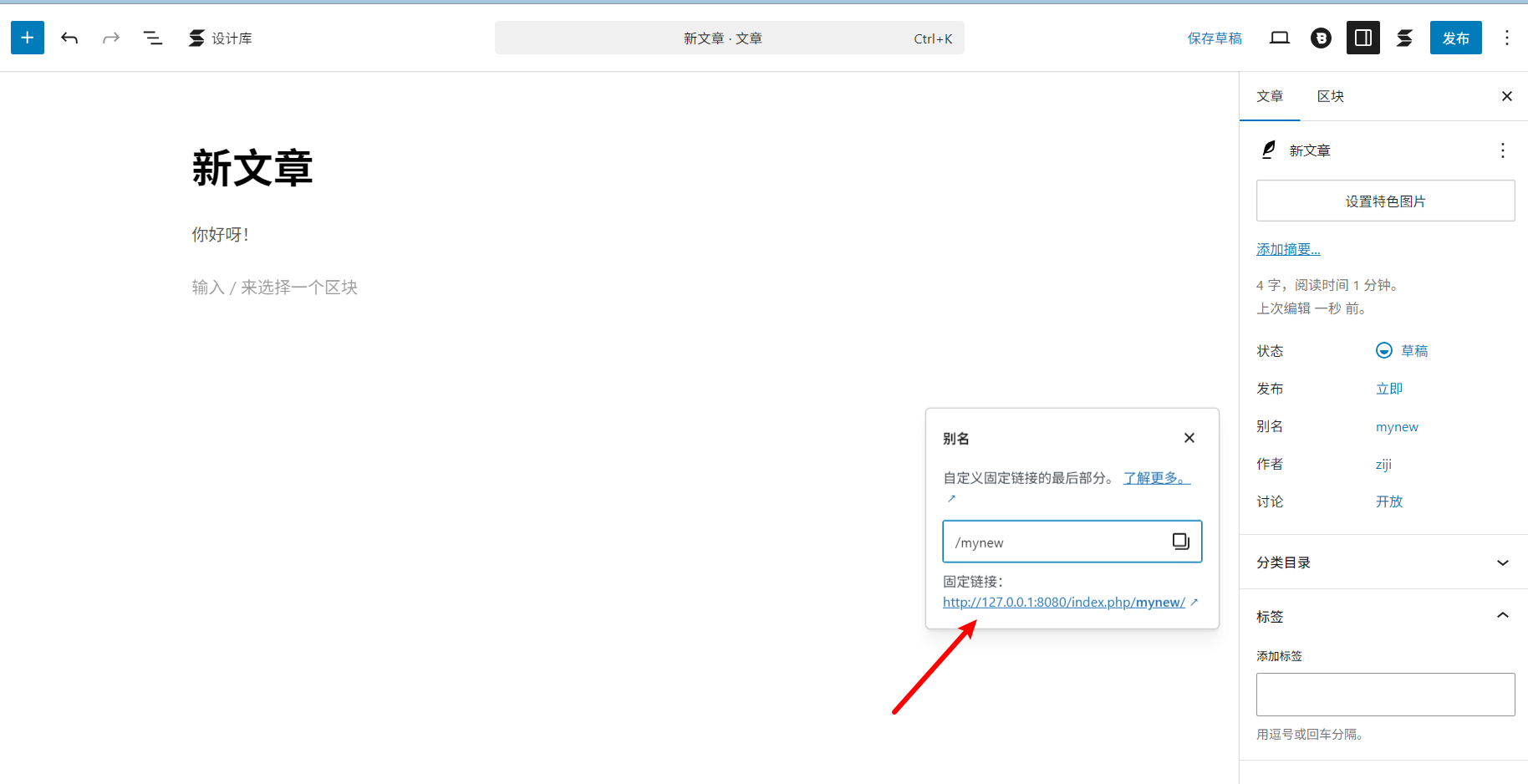Screen dimensions: 1528x784
Task: Click 保存草稿 to save draft
Action: [1215, 38]
